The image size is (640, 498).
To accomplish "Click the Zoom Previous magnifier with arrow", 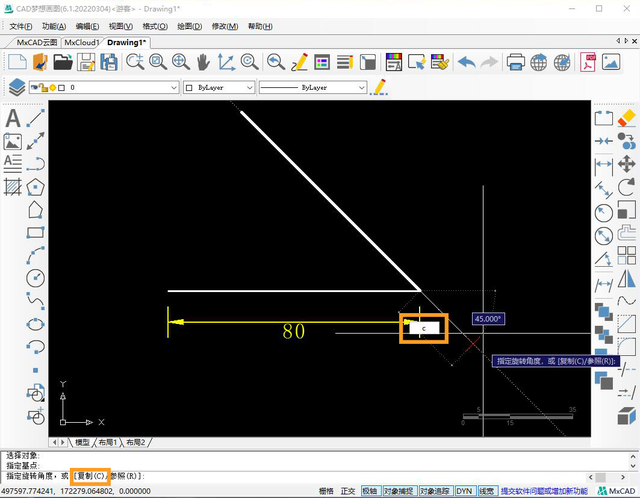I will 276,62.
